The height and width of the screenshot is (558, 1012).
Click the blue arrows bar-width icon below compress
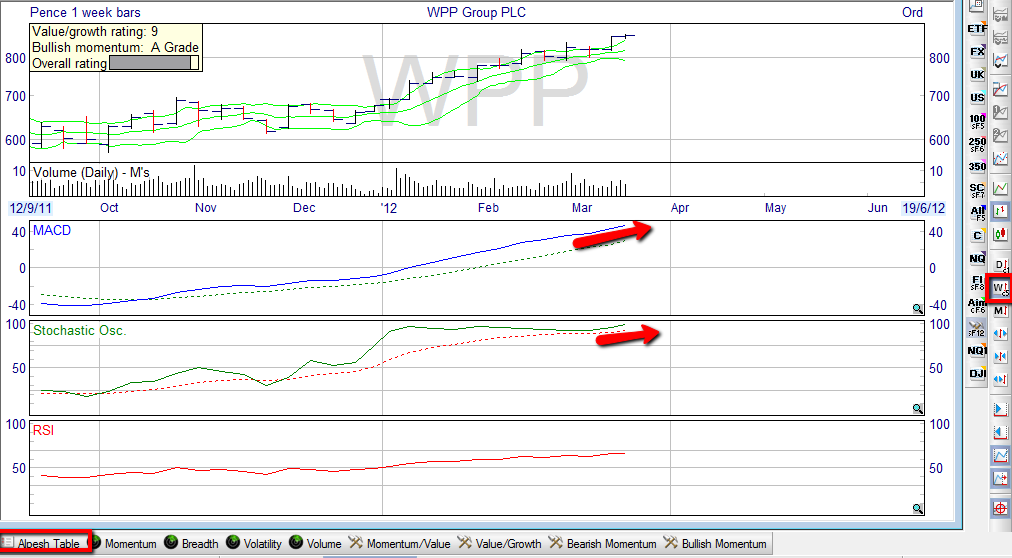pos(1000,379)
